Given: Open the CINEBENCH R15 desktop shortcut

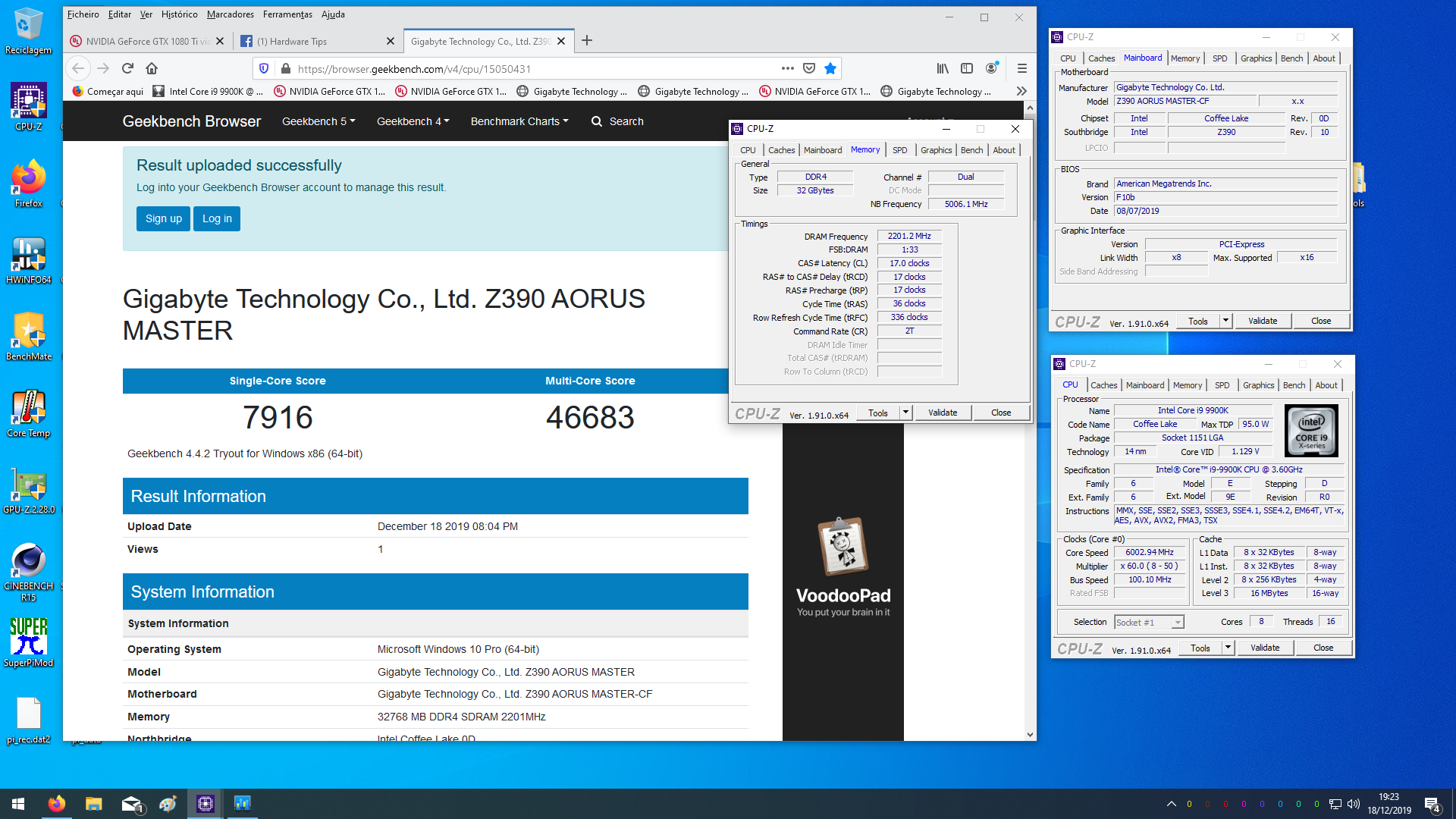Looking at the screenshot, I should click(x=28, y=573).
